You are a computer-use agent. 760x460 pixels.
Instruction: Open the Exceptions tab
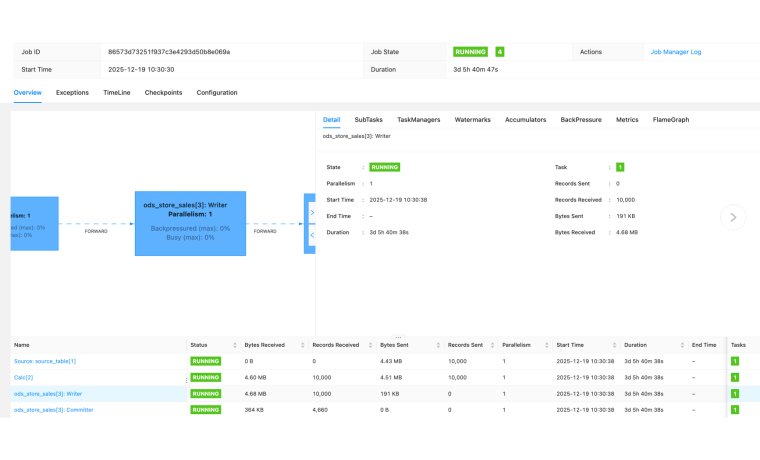tap(72, 92)
